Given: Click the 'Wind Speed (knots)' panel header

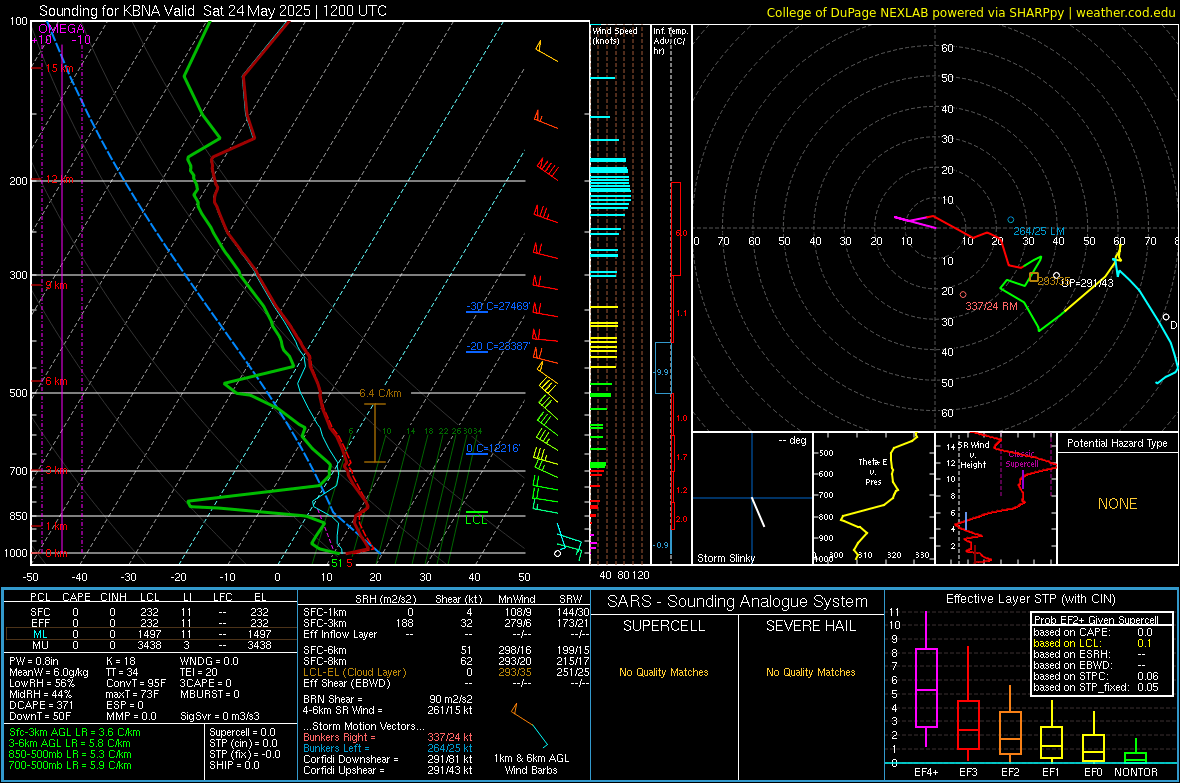Looking at the screenshot, I should 615,35.
